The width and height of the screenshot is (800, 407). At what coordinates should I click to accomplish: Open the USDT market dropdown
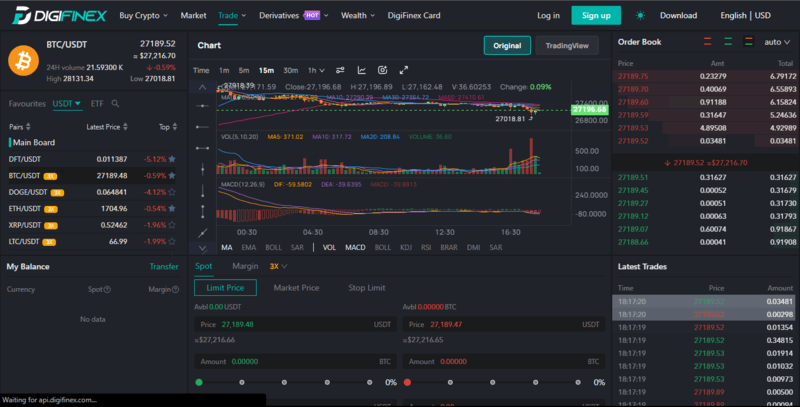(67, 104)
